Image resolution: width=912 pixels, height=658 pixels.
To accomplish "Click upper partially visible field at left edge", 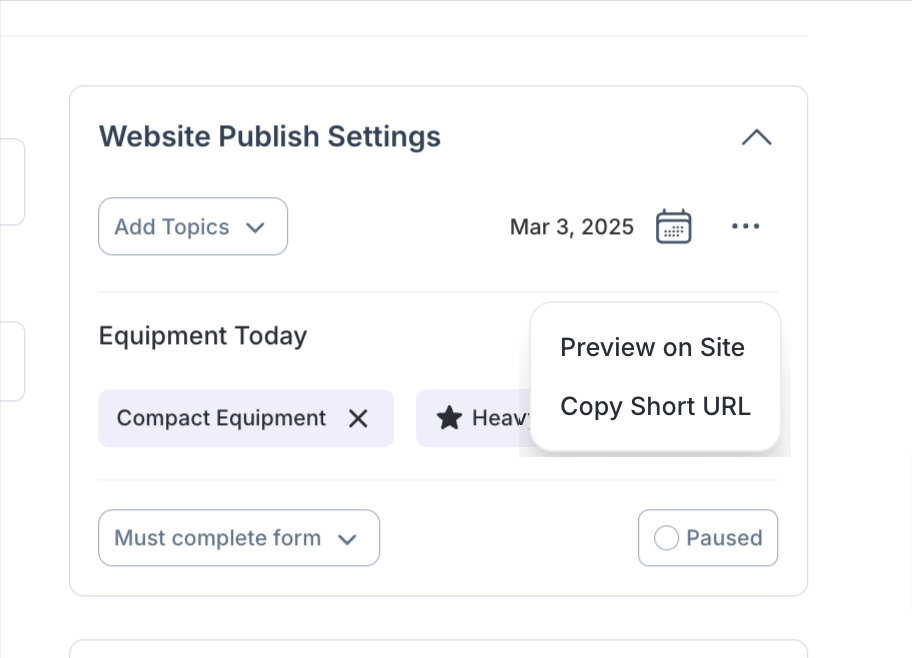I will 12,181.
